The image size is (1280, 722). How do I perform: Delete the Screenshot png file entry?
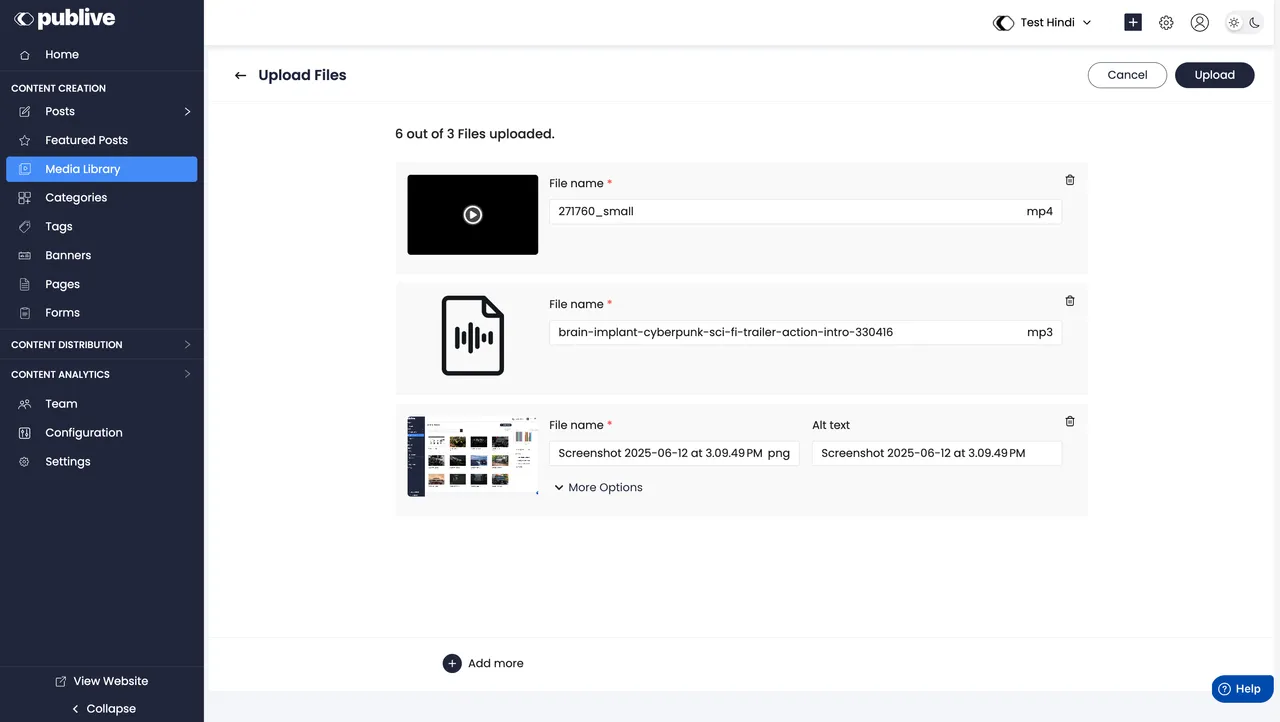pyautogui.click(x=1070, y=422)
